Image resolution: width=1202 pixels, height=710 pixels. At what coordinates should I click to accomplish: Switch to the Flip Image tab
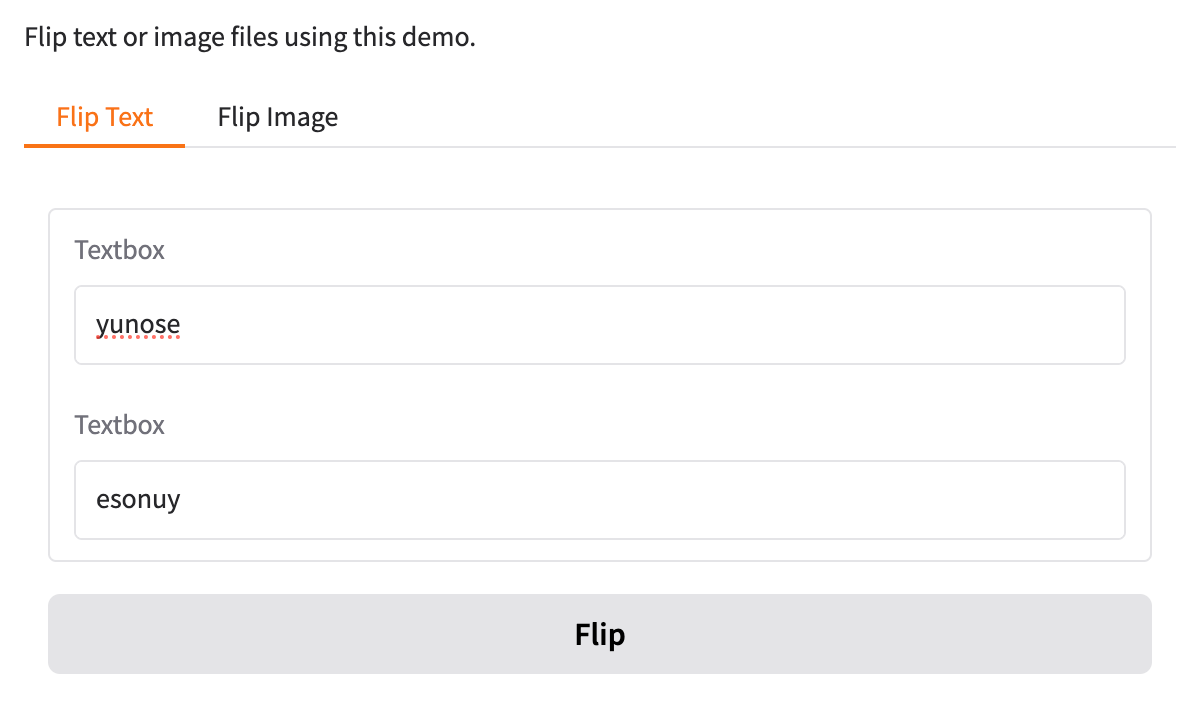point(277,117)
